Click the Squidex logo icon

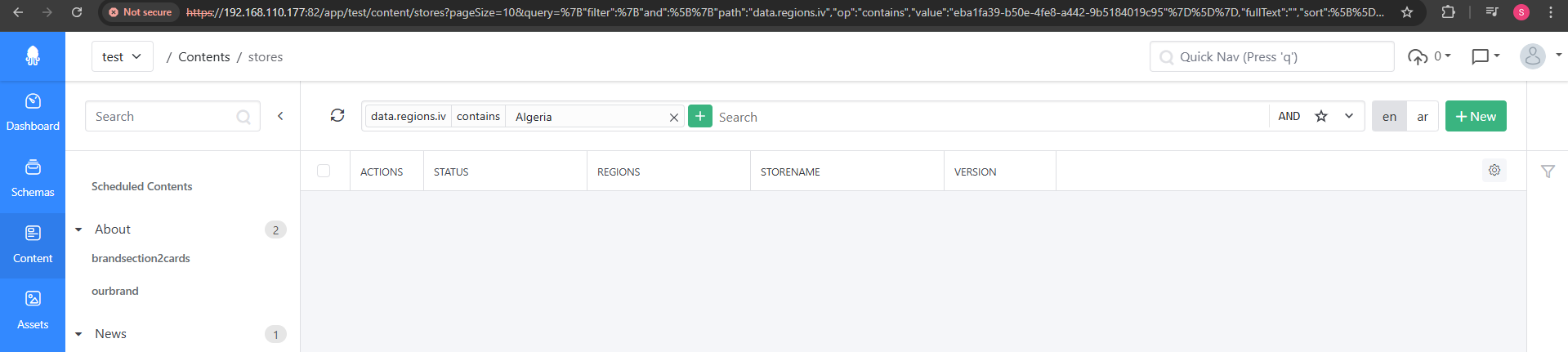[x=33, y=56]
